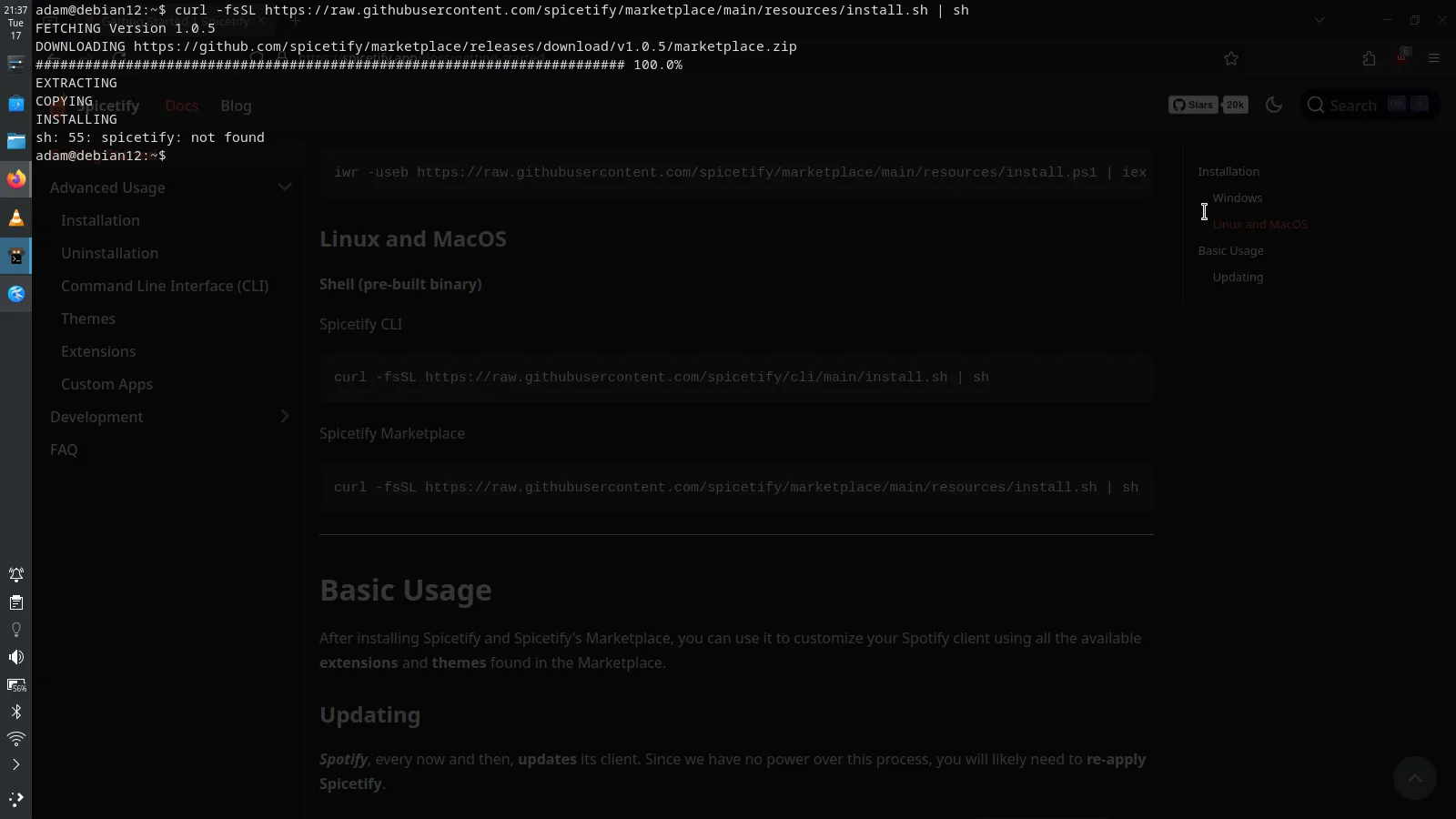This screenshot has height=819, width=1456.
Task: Open the volume speaker tray icon
Action: (15, 657)
